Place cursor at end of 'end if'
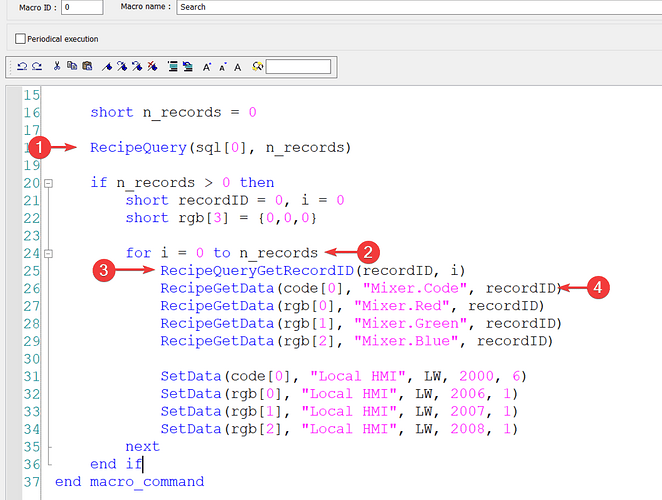The width and height of the screenshot is (662, 500). [x=144, y=464]
